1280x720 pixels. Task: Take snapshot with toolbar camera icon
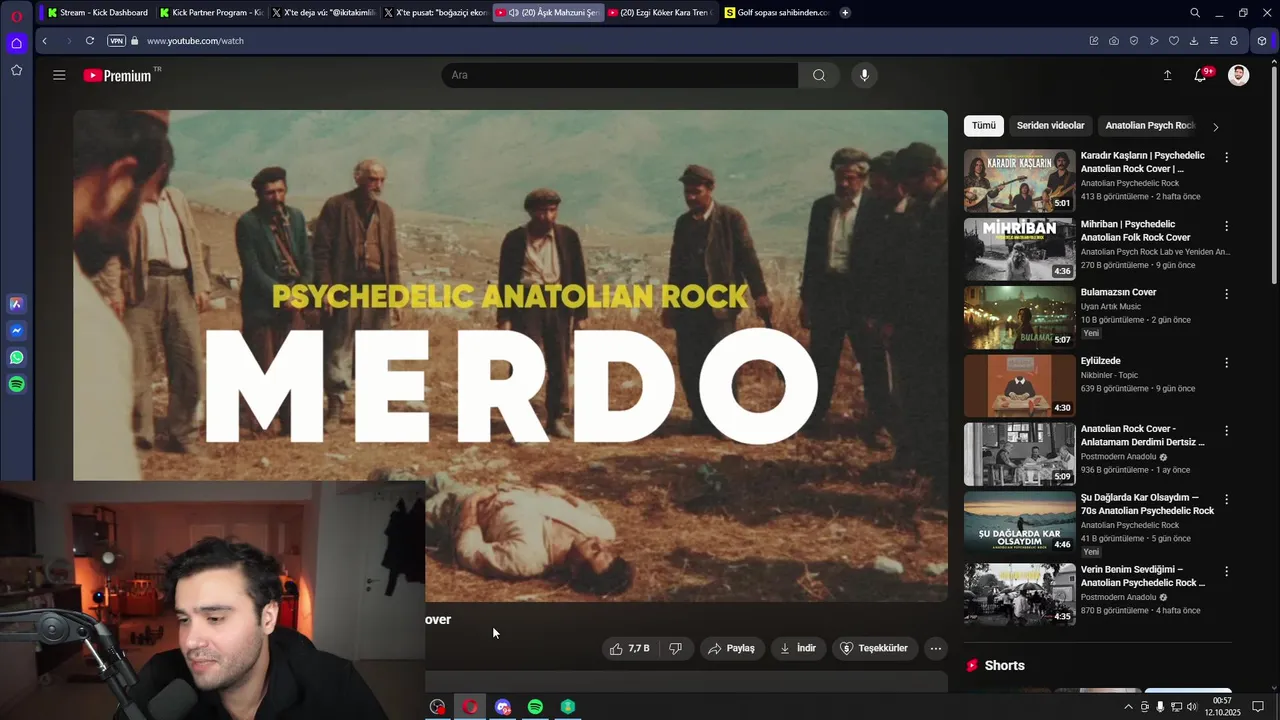1114,41
